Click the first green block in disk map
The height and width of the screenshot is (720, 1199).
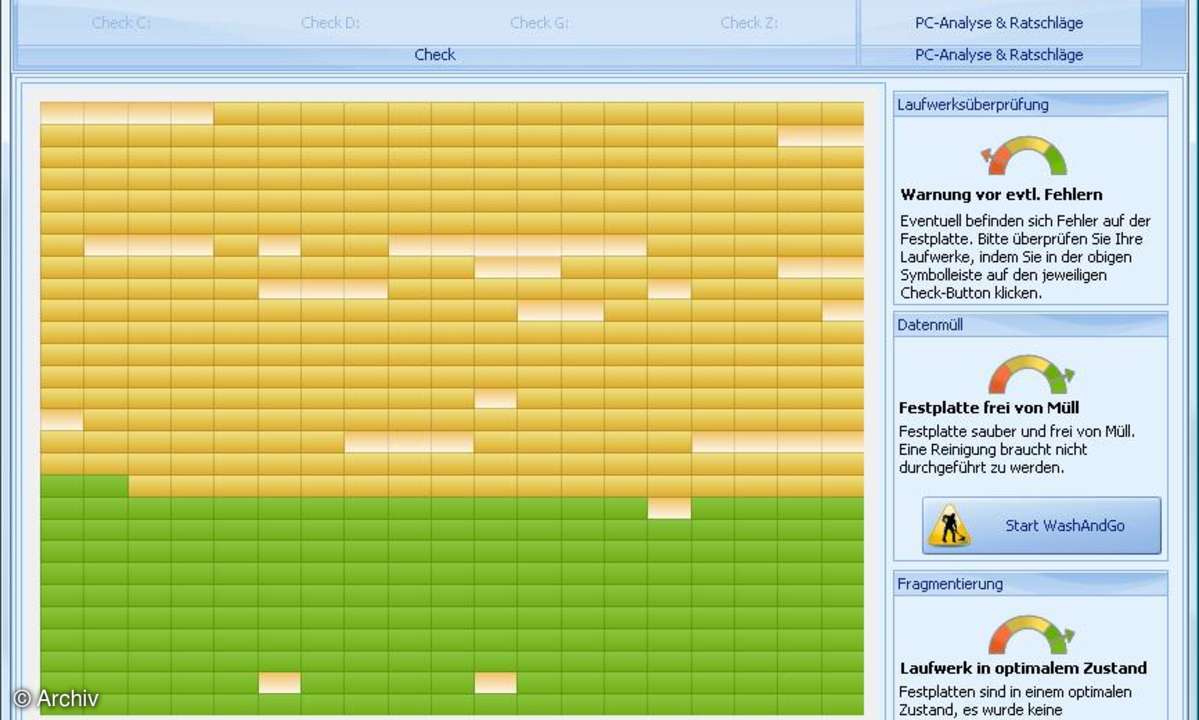[62, 486]
